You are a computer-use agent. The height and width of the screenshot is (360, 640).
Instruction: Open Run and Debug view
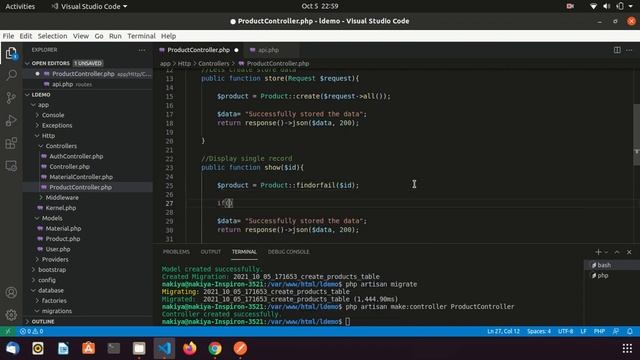(11, 120)
